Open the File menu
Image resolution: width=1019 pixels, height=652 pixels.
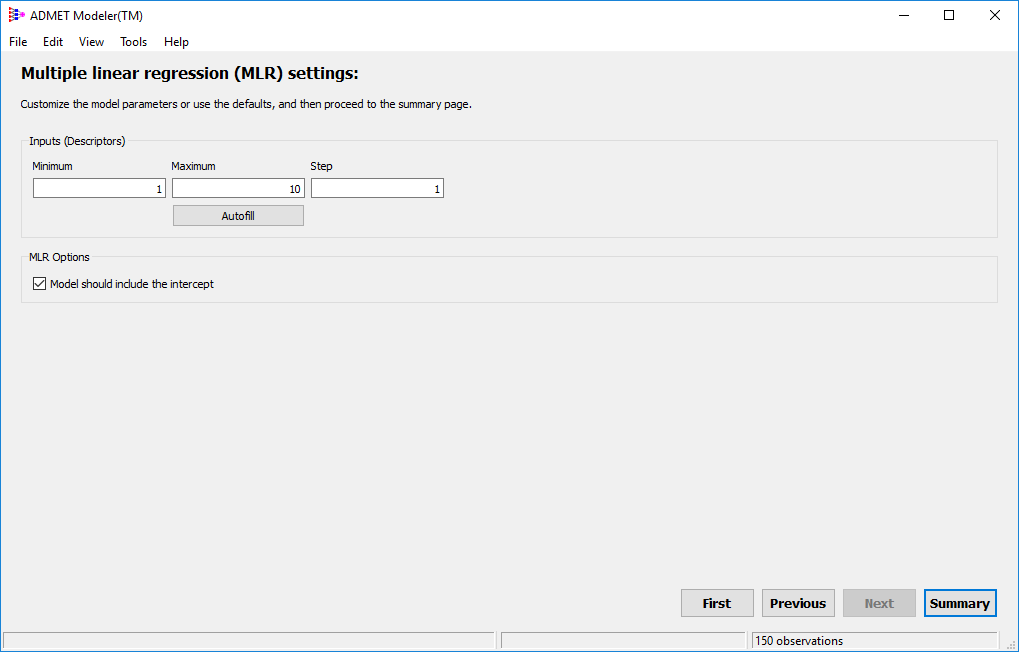pos(18,42)
